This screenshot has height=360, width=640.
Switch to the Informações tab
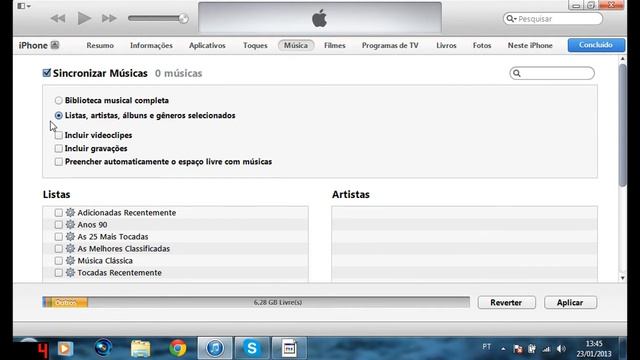151,45
